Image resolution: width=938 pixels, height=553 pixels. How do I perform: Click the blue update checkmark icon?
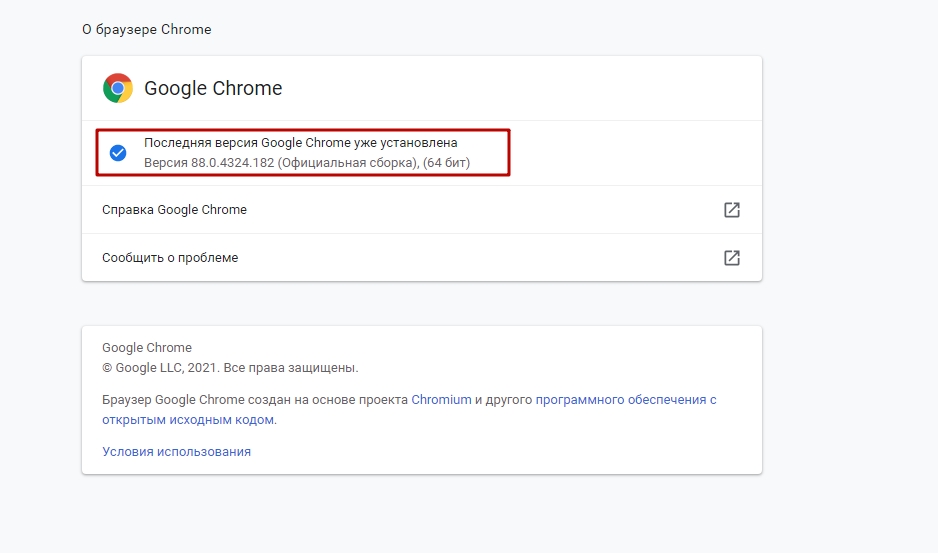point(118,153)
